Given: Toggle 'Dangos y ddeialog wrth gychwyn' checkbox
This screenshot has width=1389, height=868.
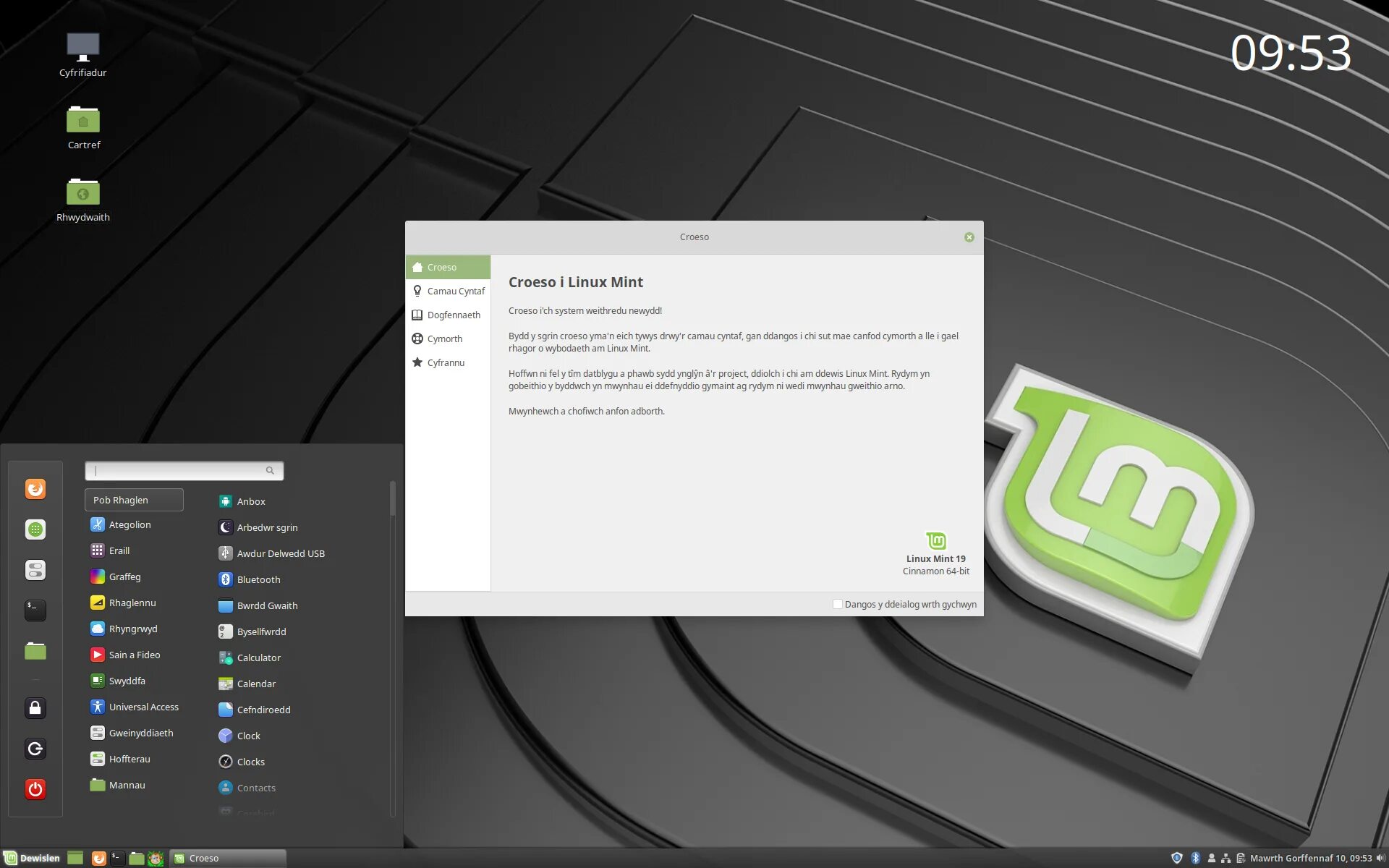Looking at the screenshot, I should 837,604.
